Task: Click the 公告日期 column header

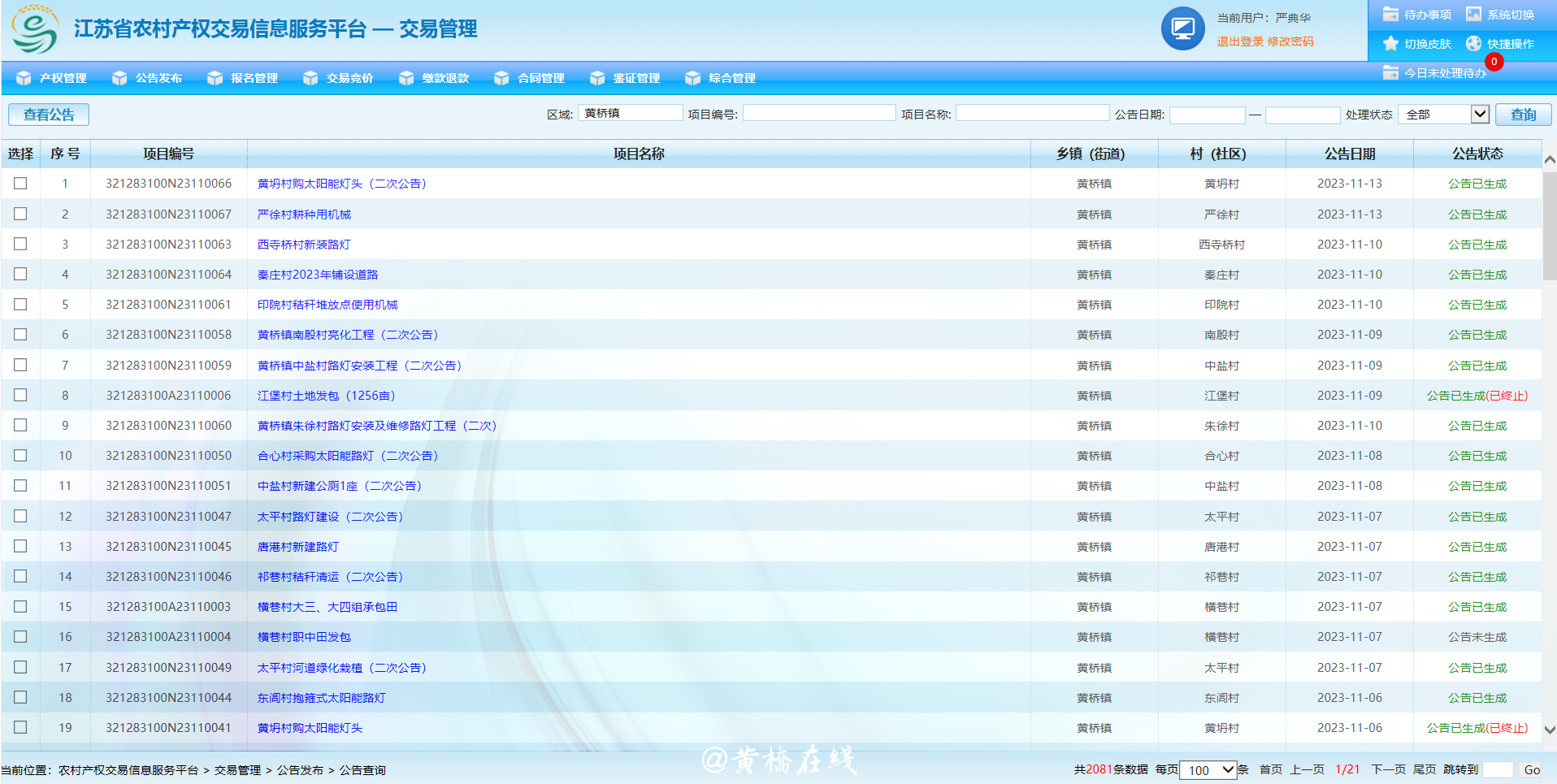Action: (1350, 154)
